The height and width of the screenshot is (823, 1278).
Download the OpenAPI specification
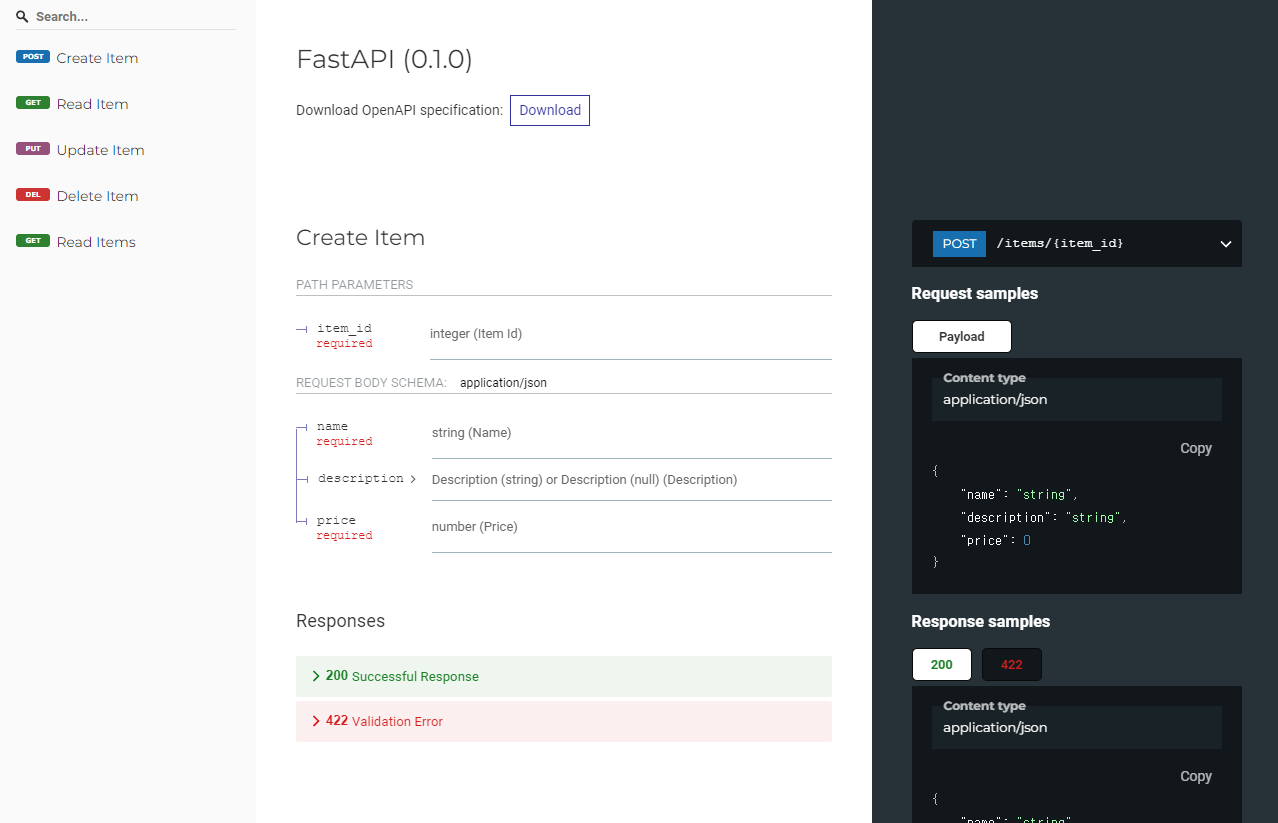[x=550, y=110]
